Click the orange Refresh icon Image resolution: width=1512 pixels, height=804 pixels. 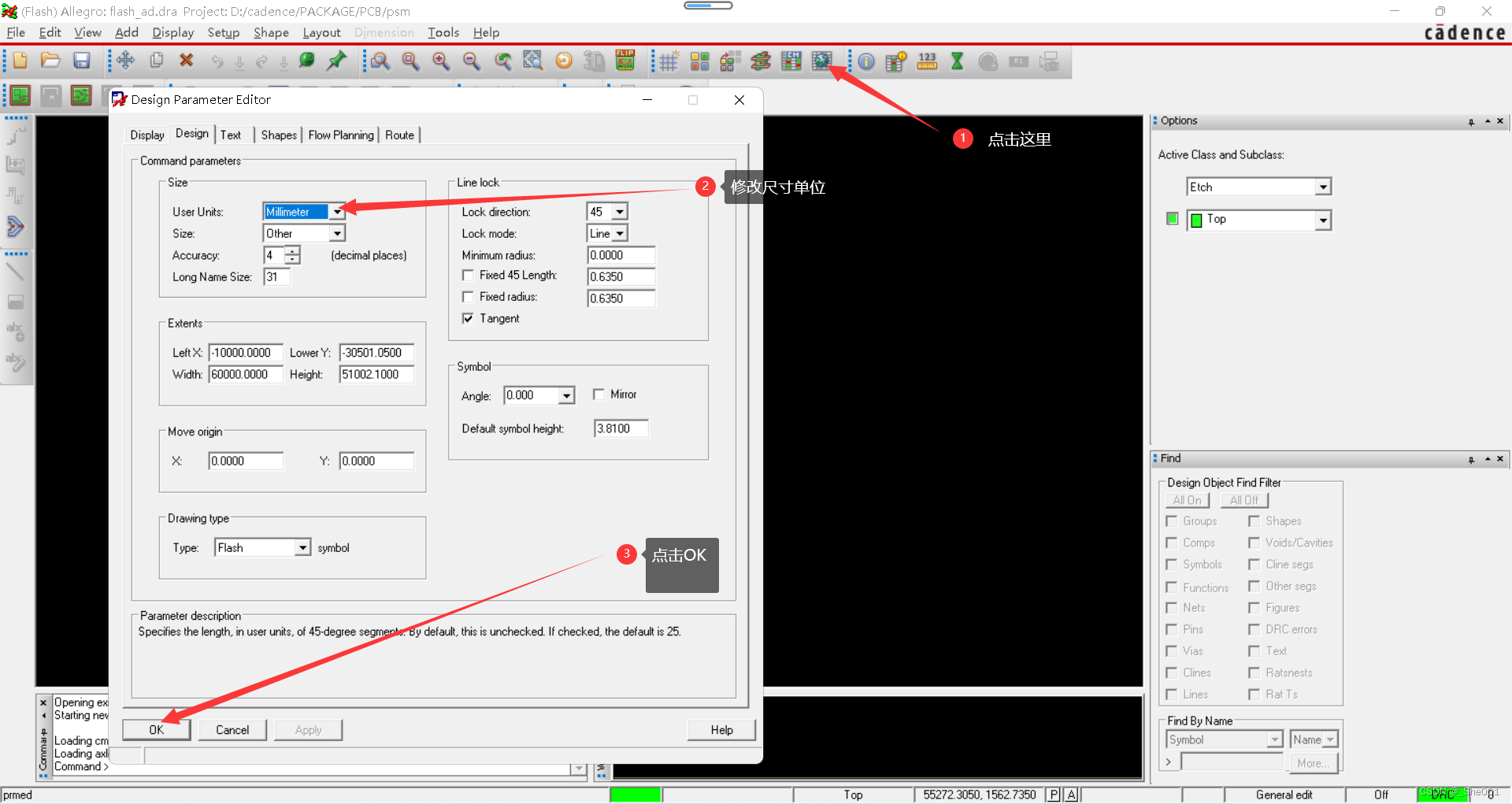tap(564, 61)
